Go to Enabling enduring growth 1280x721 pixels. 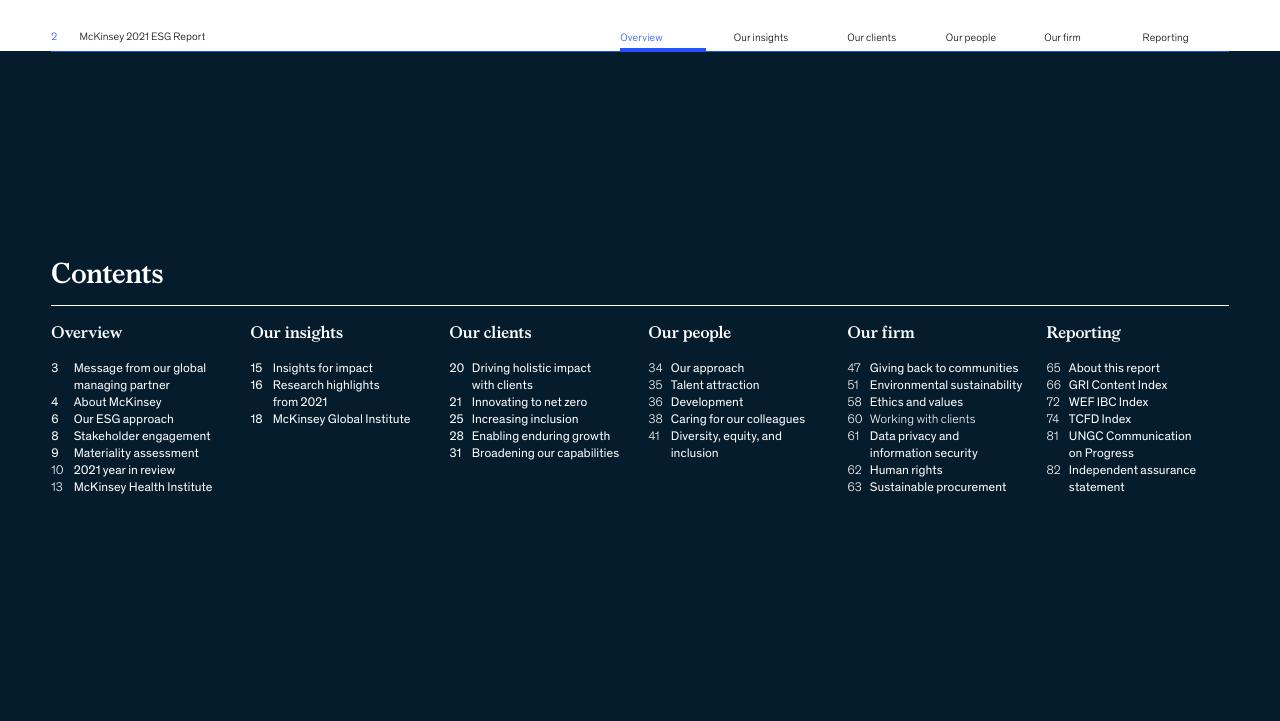(x=540, y=436)
